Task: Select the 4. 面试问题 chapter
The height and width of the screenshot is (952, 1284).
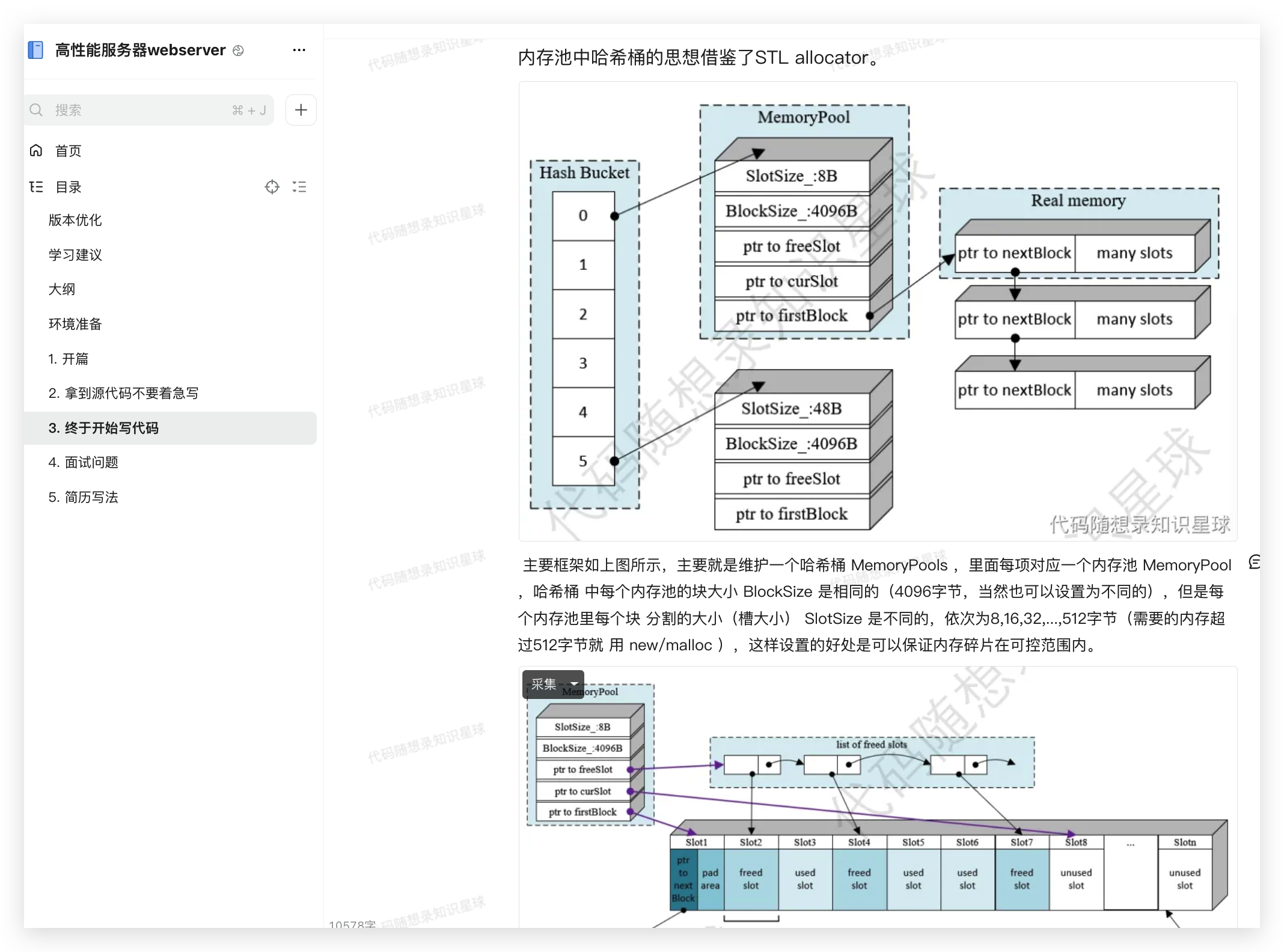Action: click(x=84, y=462)
